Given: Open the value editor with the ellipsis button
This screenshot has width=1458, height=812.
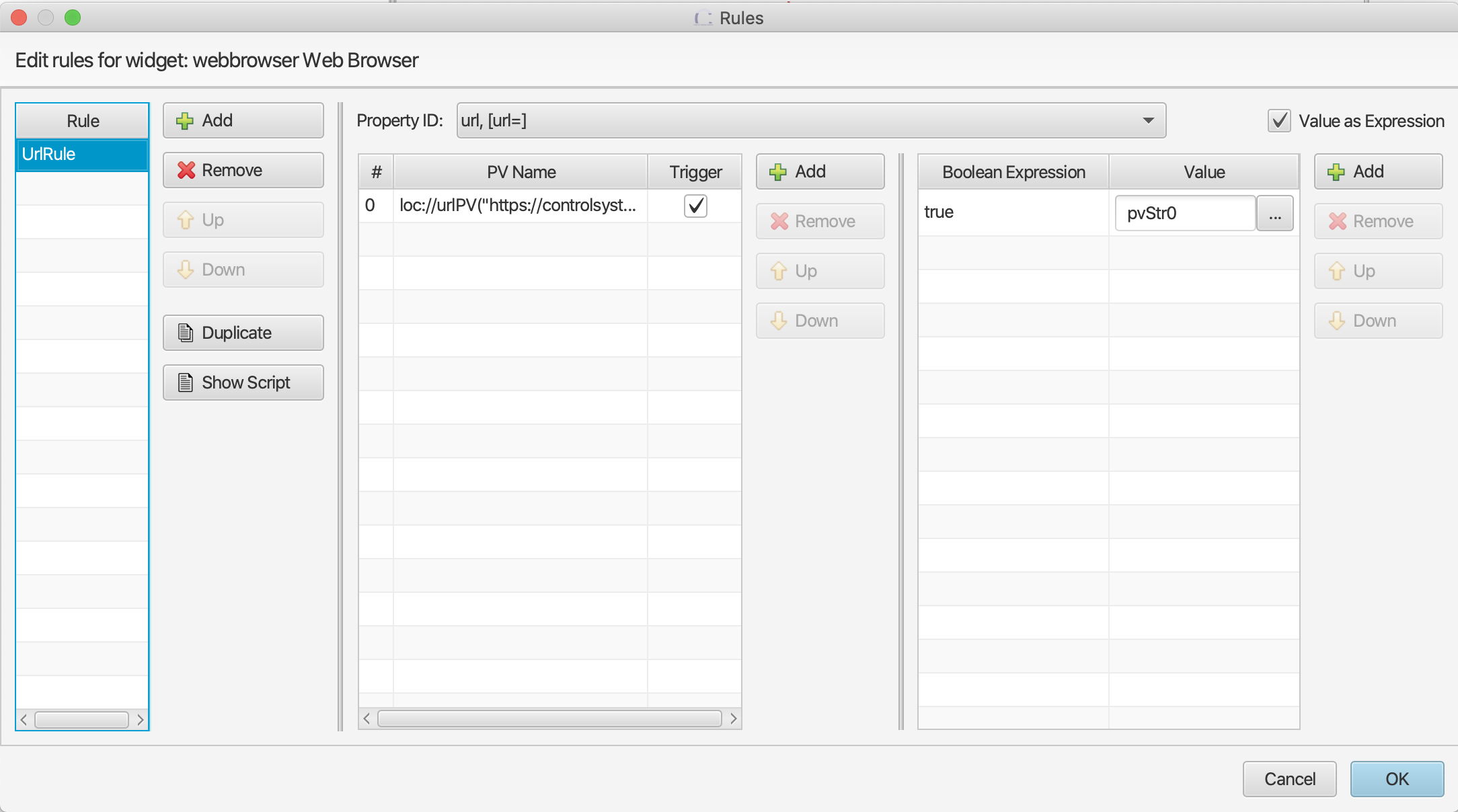Looking at the screenshot, I should tap(1274, 214).
